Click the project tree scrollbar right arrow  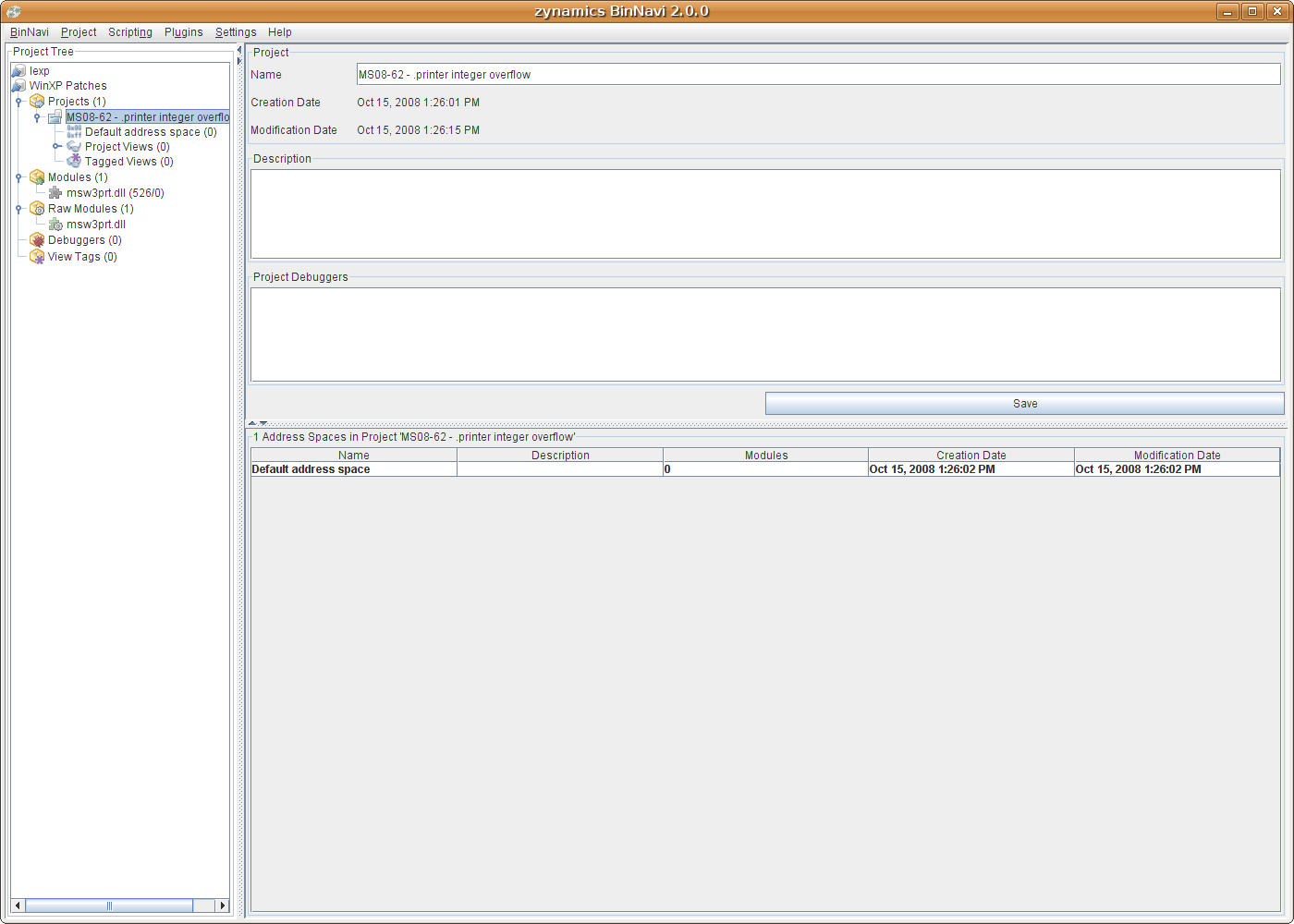tap(222, 906)
